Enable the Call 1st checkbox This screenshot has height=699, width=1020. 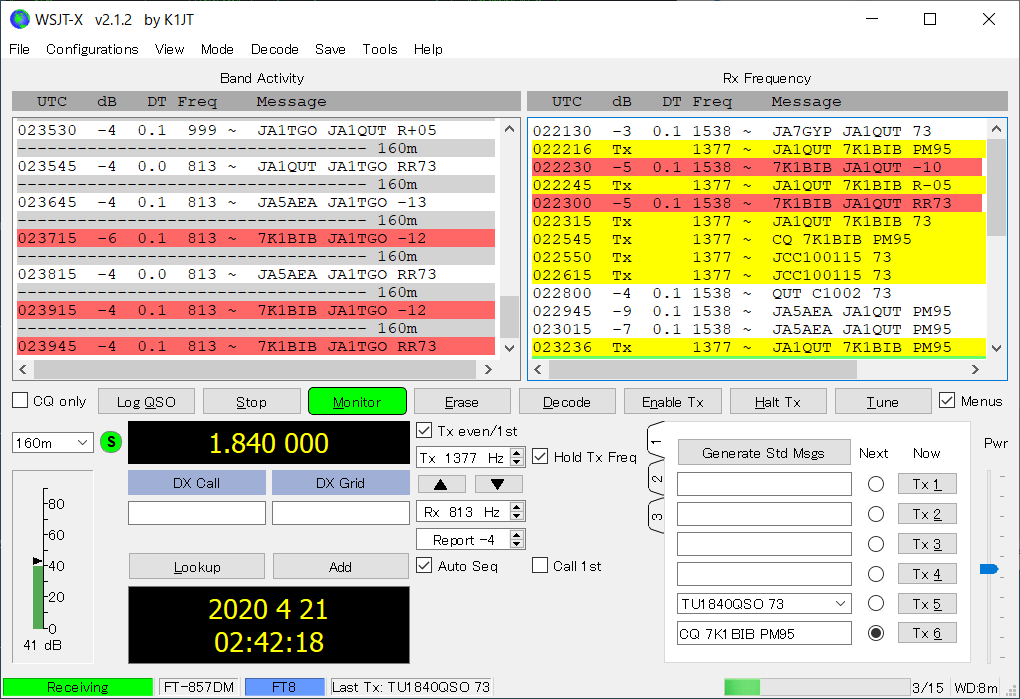pos(540,566)
